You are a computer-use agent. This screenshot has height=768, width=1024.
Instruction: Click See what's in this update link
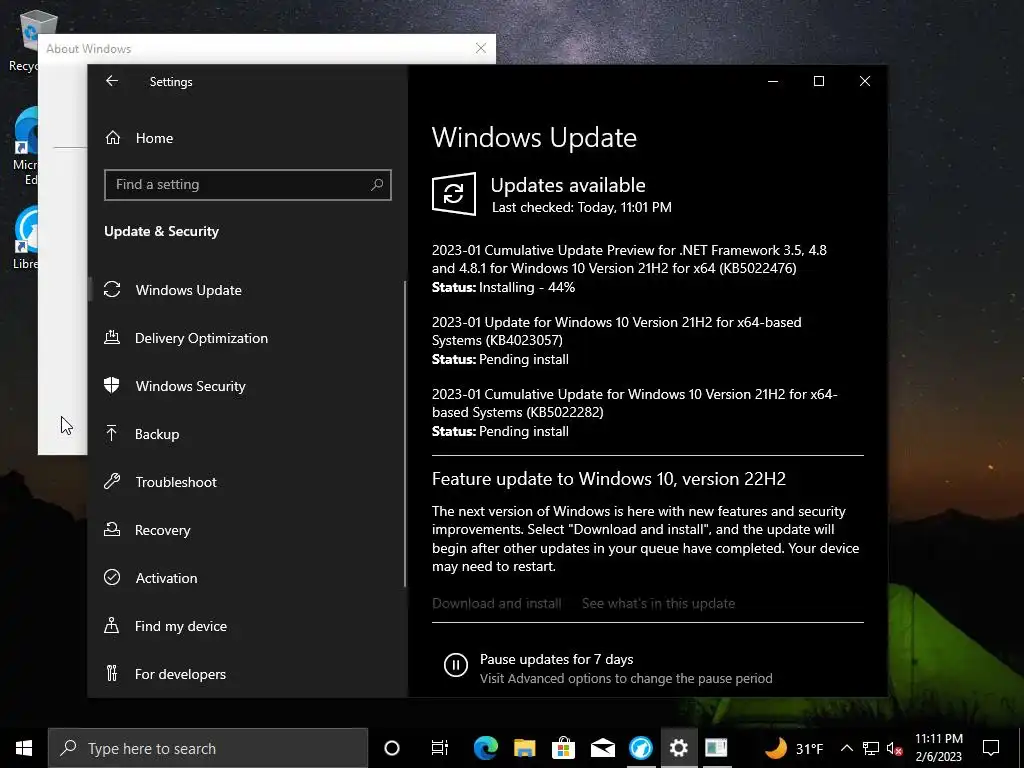click(x=658, y=603)
